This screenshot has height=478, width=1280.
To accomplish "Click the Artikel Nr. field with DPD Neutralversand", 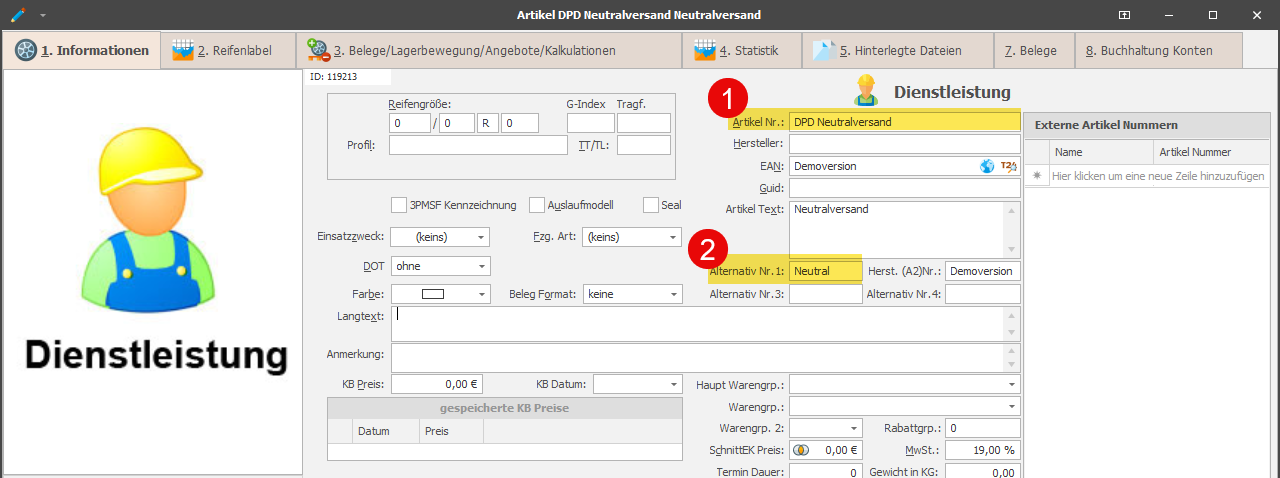I will pyautogui.click(x=904, y=122).
